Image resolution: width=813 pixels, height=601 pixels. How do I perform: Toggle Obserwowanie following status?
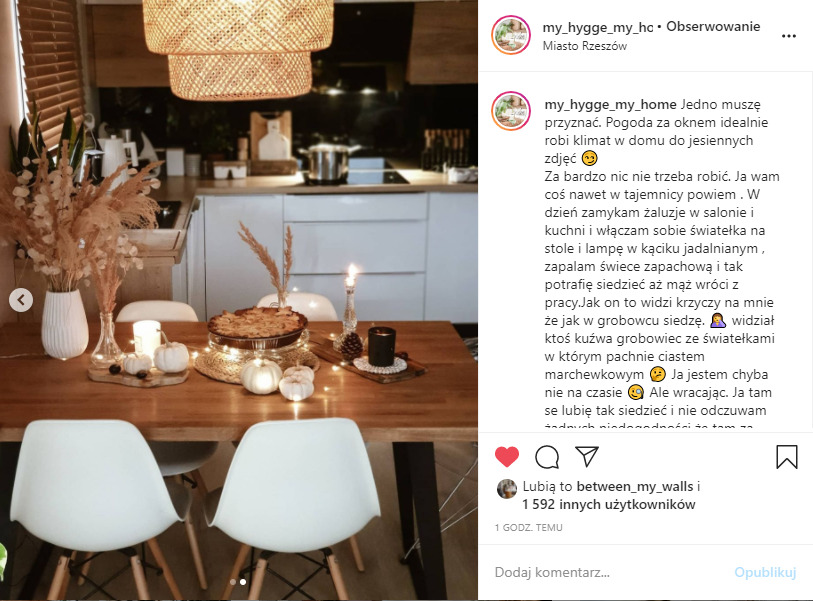(713, 26)
